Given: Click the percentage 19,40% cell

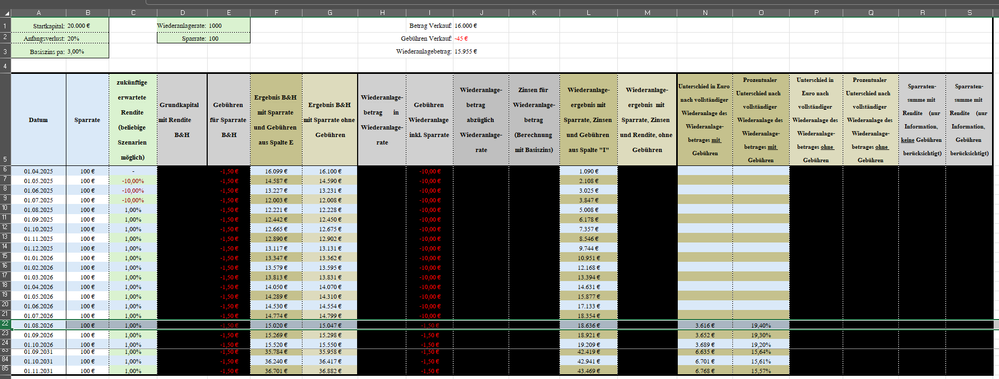Looking at the screenshot, I should click(761, 325).
